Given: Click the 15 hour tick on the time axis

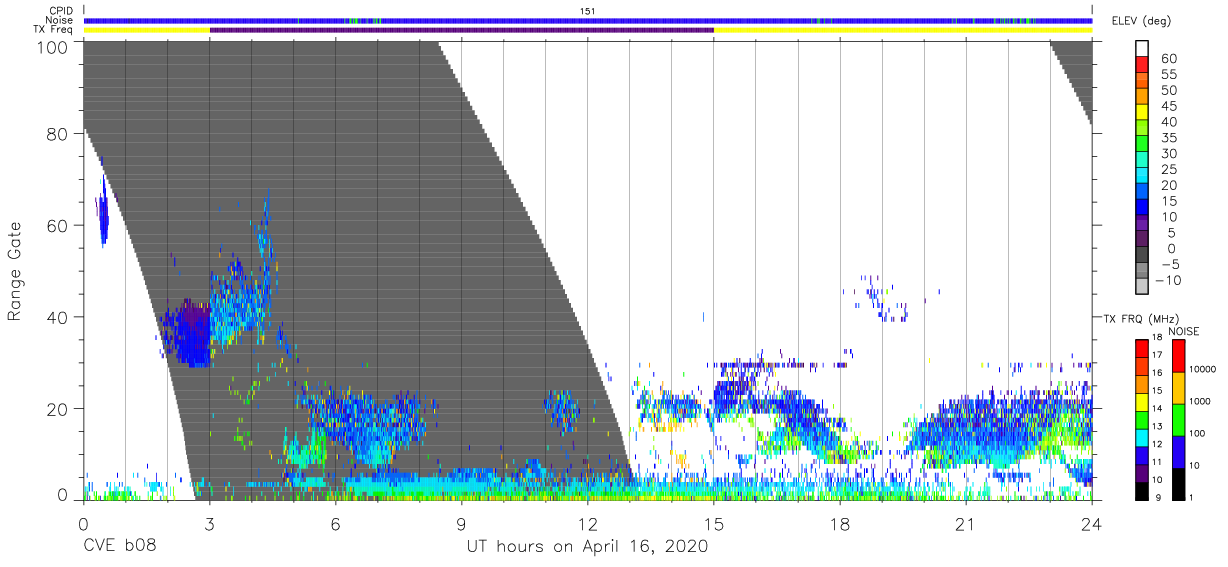Looking at the screenshot, I should (x=714, y=524).
